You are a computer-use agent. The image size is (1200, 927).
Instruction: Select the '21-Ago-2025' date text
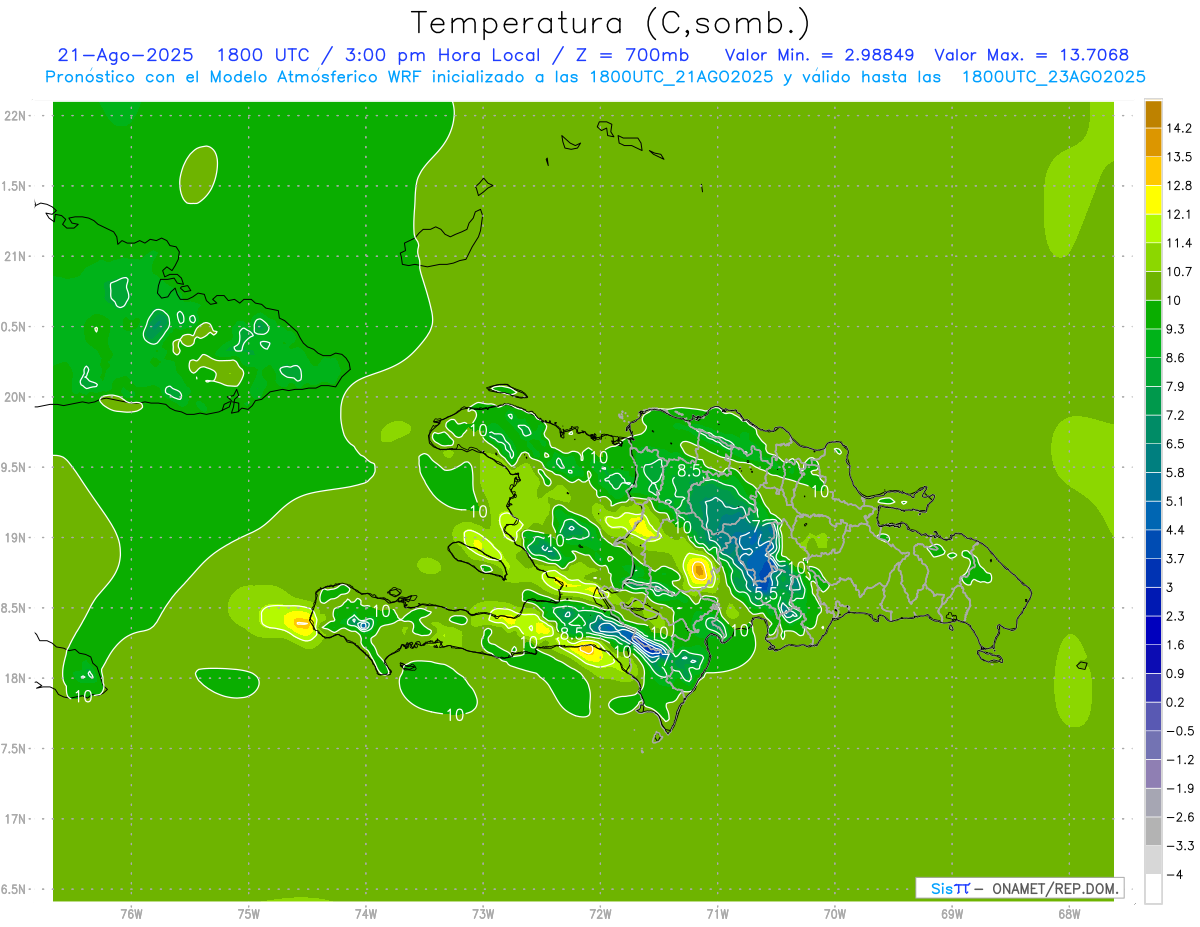point(125,55)
